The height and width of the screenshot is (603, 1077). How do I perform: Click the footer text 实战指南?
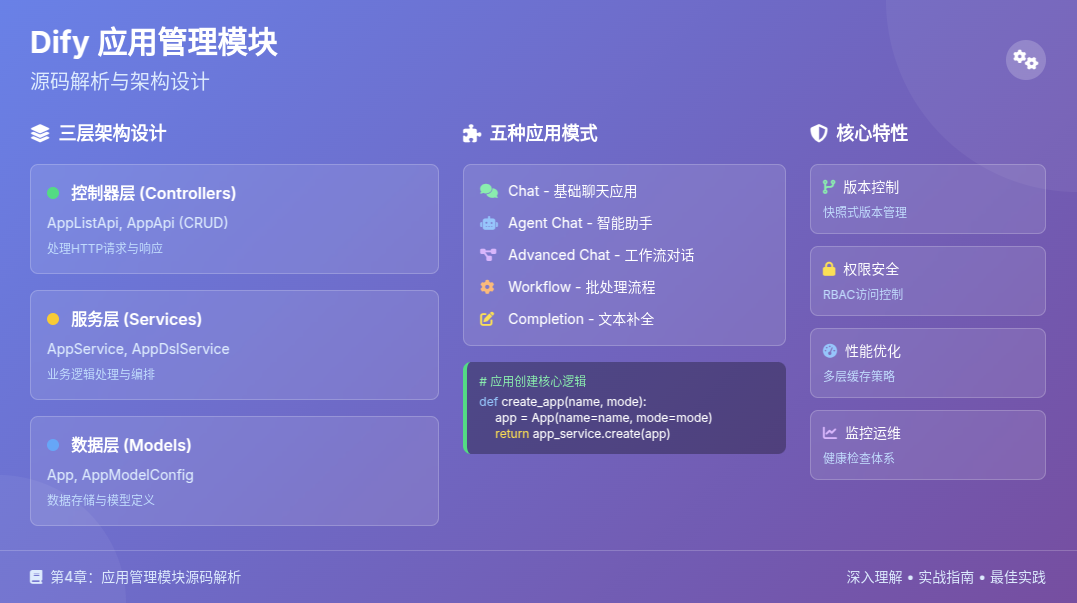946,577
